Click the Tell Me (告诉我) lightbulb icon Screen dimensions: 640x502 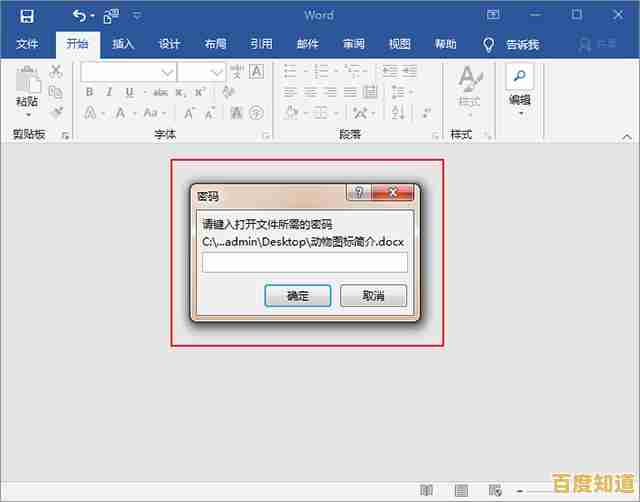(489, 44)
